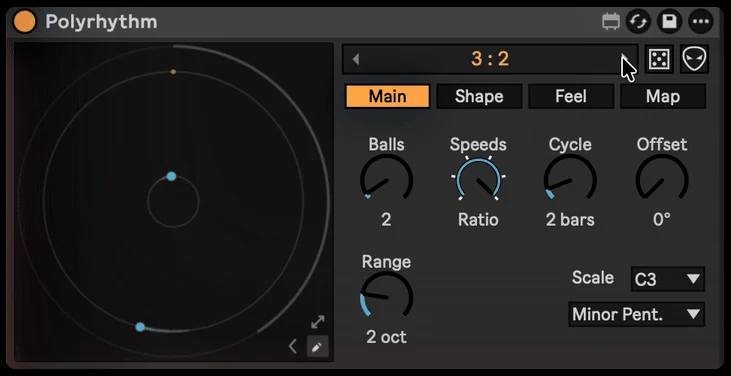Viewport: 731px width, 376px height.
Task: Go to next preset with the right arrow
Action: tap(625, 59)
